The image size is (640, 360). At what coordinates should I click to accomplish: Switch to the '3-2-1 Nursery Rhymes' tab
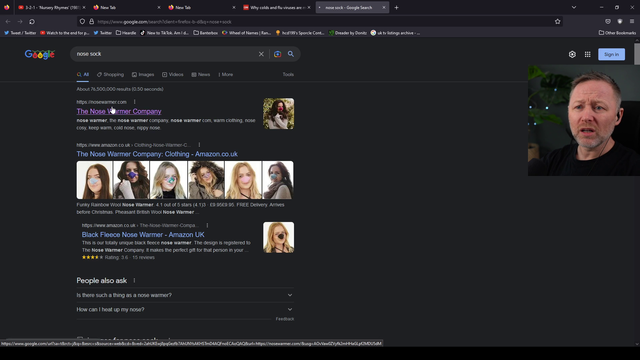click(52, 7)
